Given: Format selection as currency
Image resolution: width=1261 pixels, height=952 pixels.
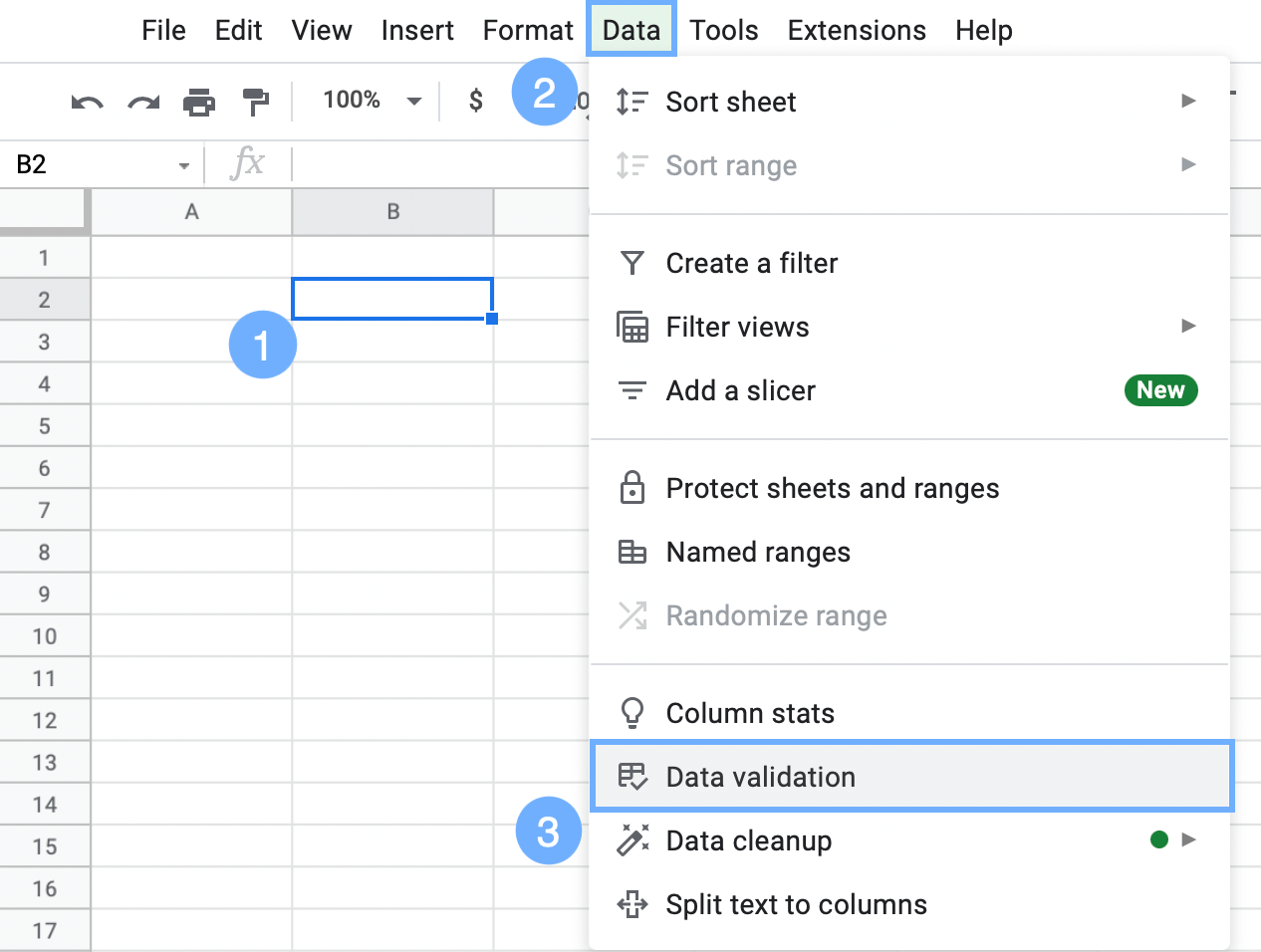Looking at the screenshot, I should 476,101.
